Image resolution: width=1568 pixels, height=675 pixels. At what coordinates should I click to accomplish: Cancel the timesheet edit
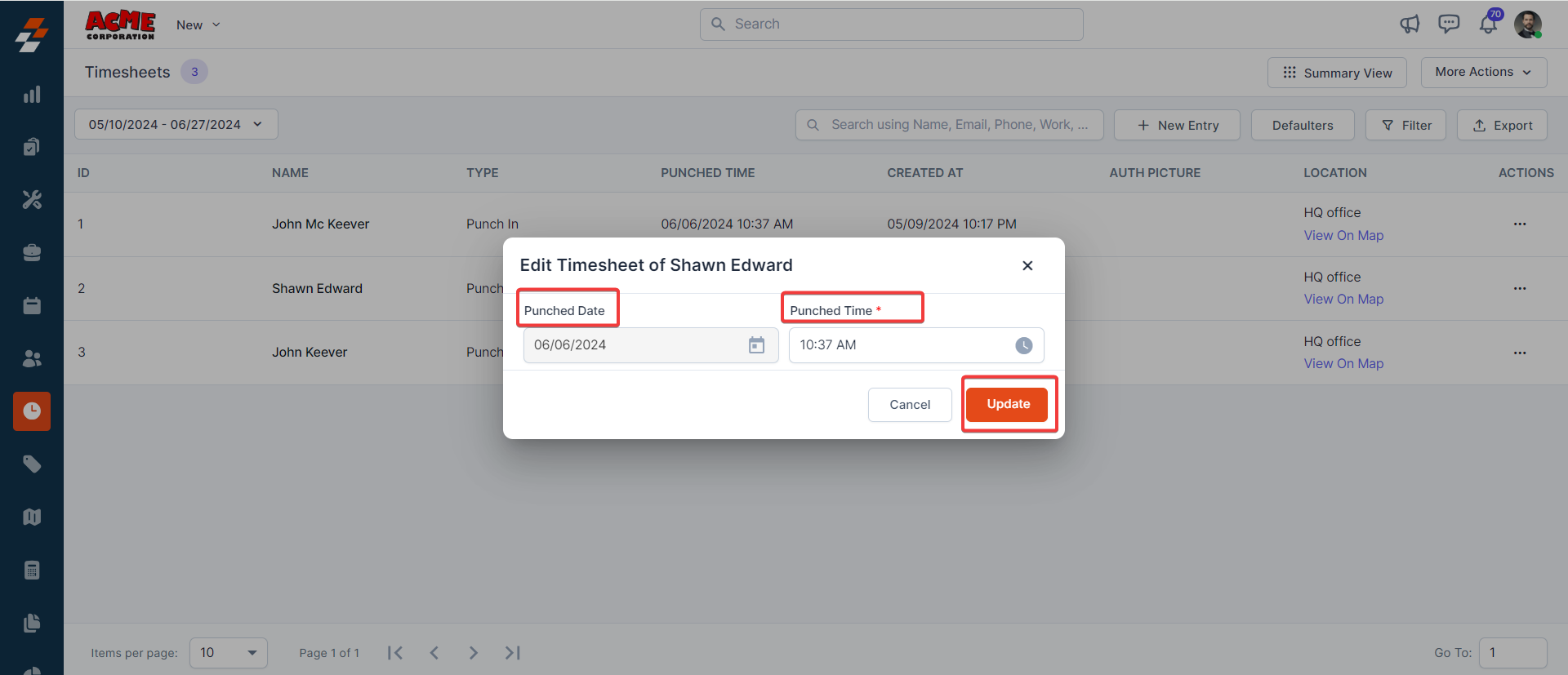[910, 405]
